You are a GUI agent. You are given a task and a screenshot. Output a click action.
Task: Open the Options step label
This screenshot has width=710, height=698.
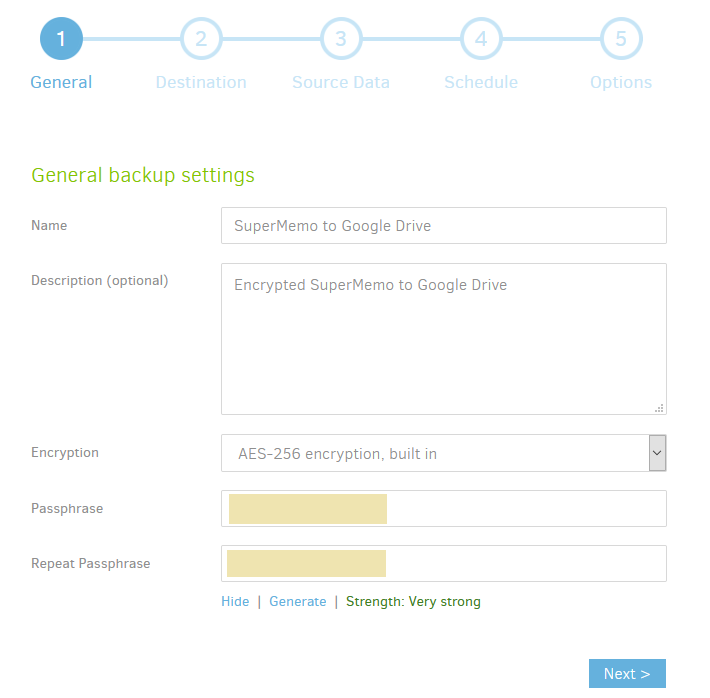coord(621,82)
